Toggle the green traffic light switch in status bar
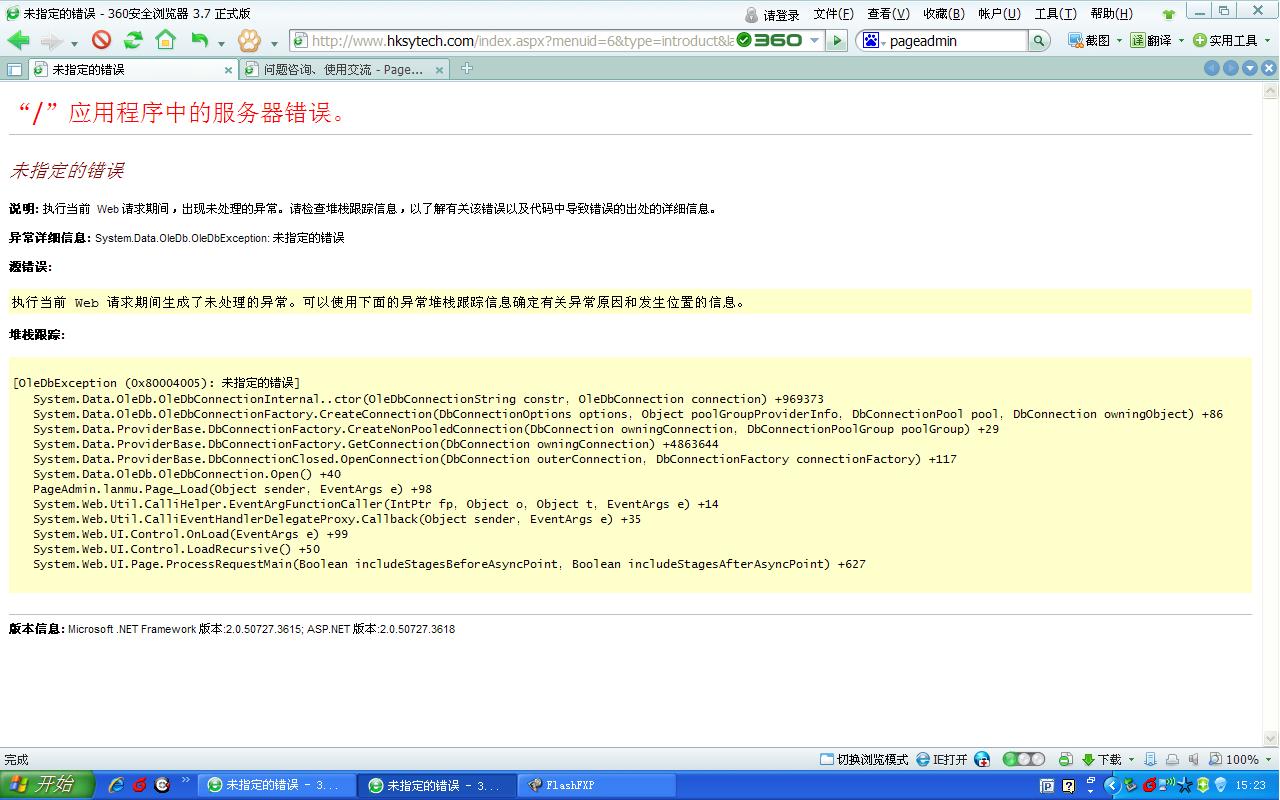 (1023, 759)
